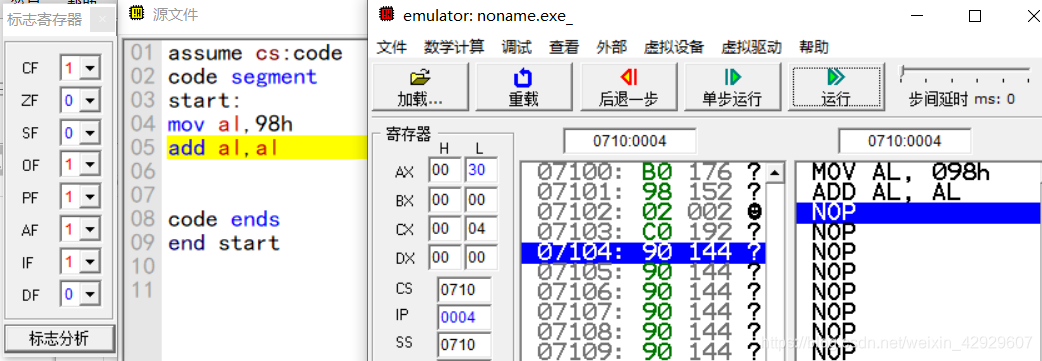Click the 标志分析 button
This screenshot has height=361, width=1042.
click(x=59, y=338)
